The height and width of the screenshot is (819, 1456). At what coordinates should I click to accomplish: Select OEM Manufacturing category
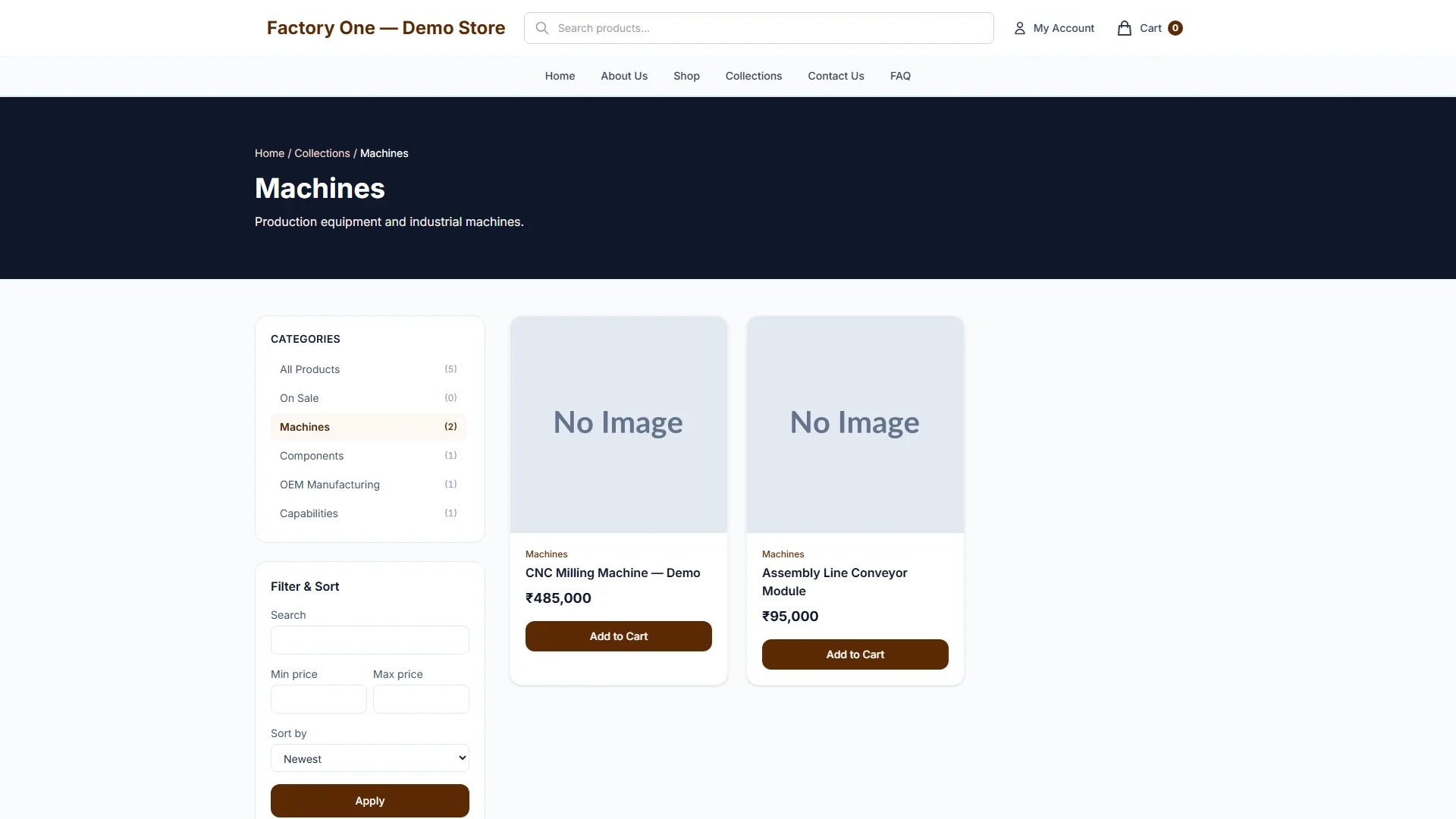click(369, 485)
